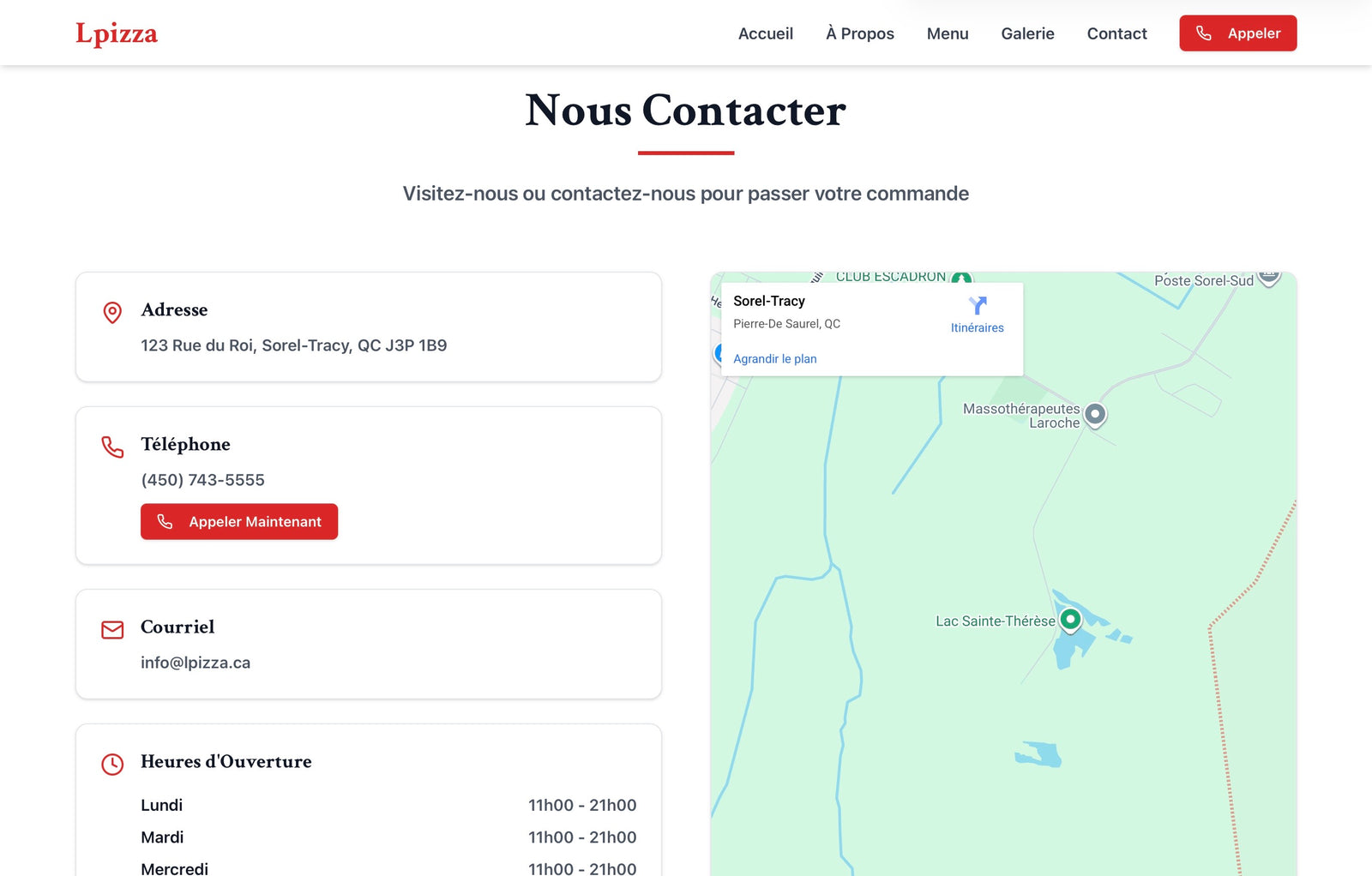Click the Itinéraires directions icon
Image resolution: width=1372 pixels, height=876 pixels.
[x=977, y=307]
